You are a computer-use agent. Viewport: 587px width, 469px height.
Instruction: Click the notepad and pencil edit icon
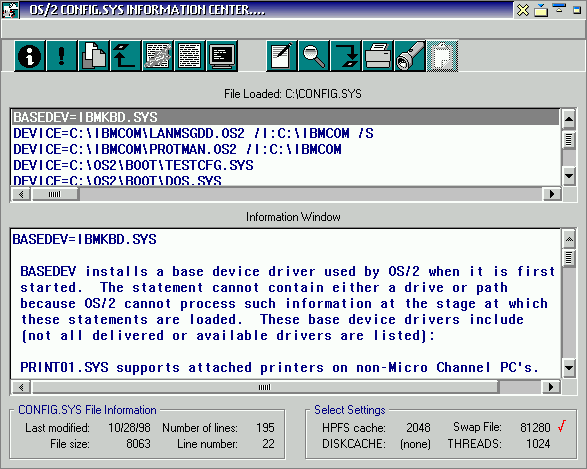282,56
